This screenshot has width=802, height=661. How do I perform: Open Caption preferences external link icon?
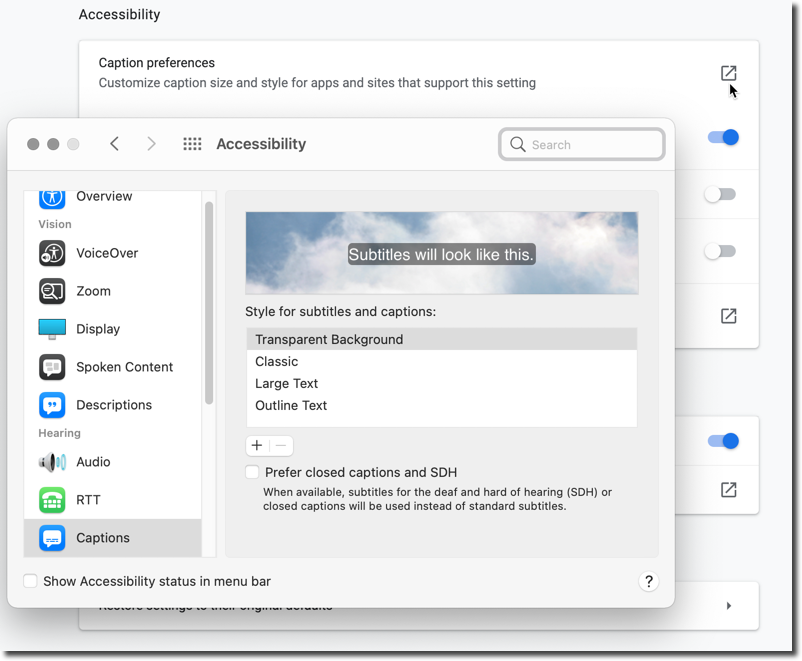pos(728,73)
